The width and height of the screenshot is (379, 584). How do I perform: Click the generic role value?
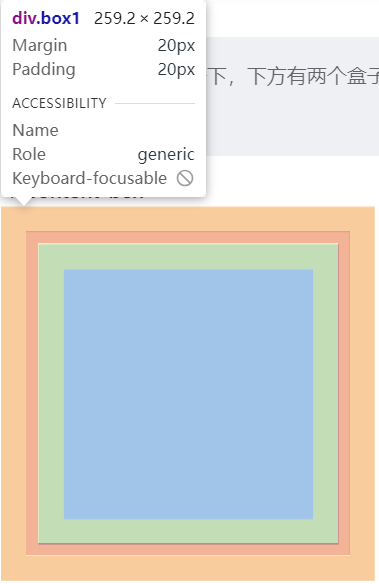point(166,155)
